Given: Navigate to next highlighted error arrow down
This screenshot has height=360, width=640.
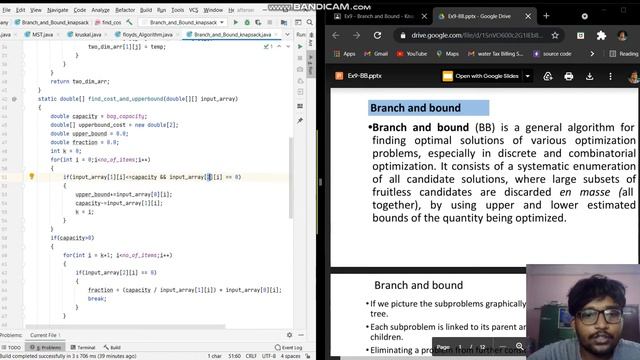Looking at the screenshot, I should (x=288, y=47).
